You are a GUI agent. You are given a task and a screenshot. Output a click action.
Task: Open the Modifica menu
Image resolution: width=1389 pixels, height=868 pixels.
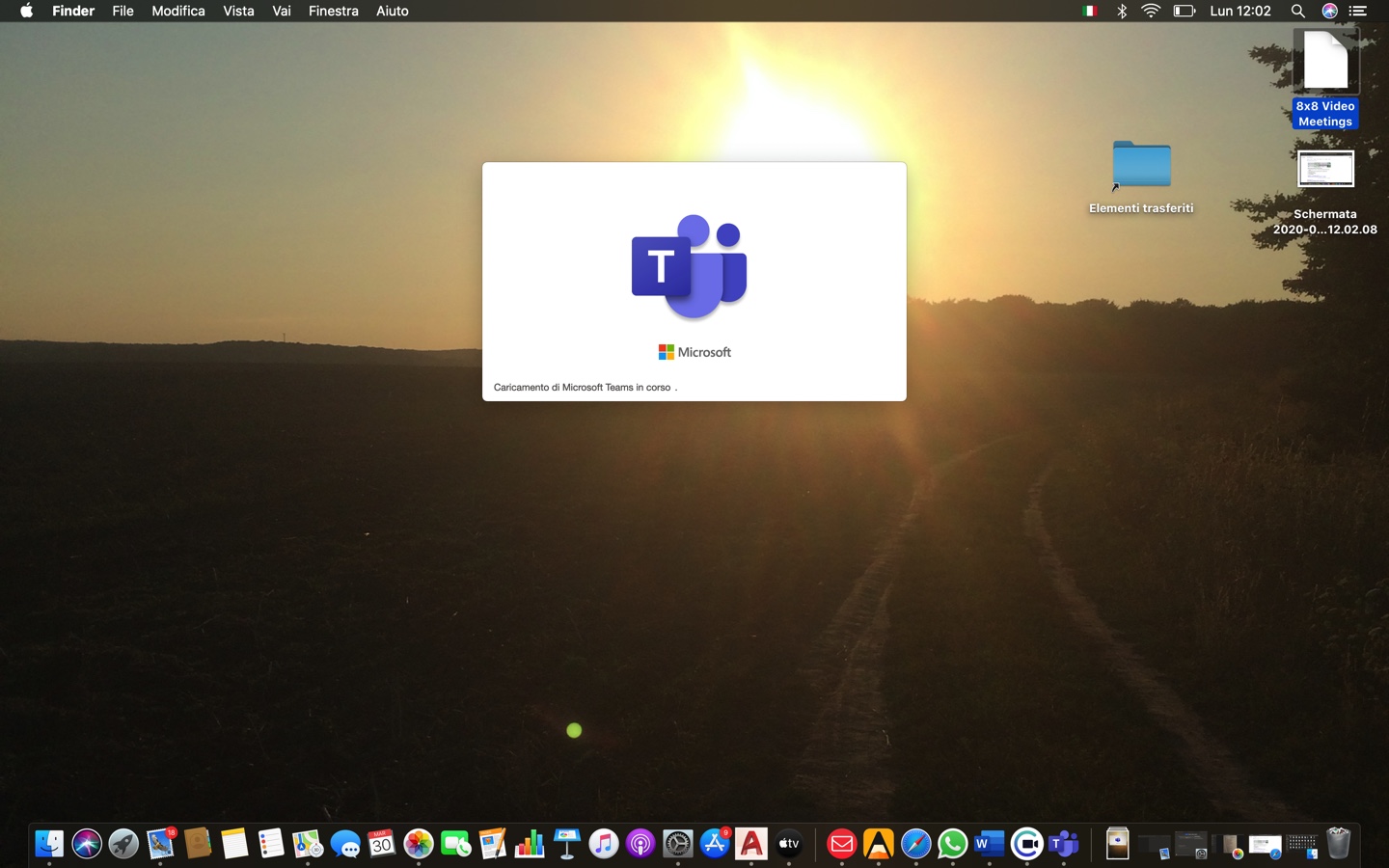pyautogui.click(x=178, y=11)
